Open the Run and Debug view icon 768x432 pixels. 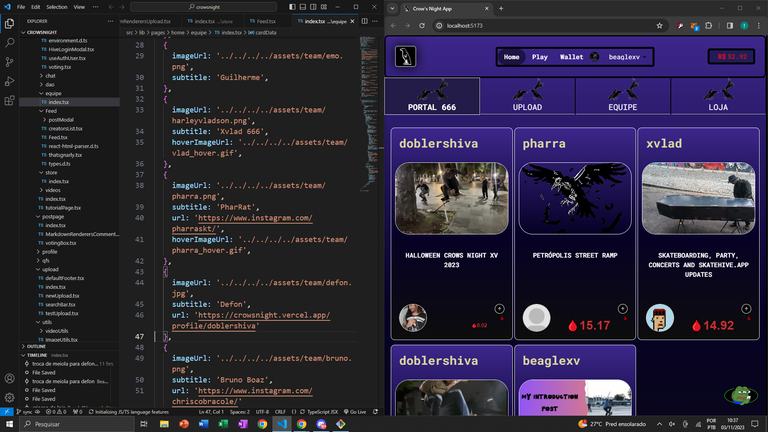[9, 81]
